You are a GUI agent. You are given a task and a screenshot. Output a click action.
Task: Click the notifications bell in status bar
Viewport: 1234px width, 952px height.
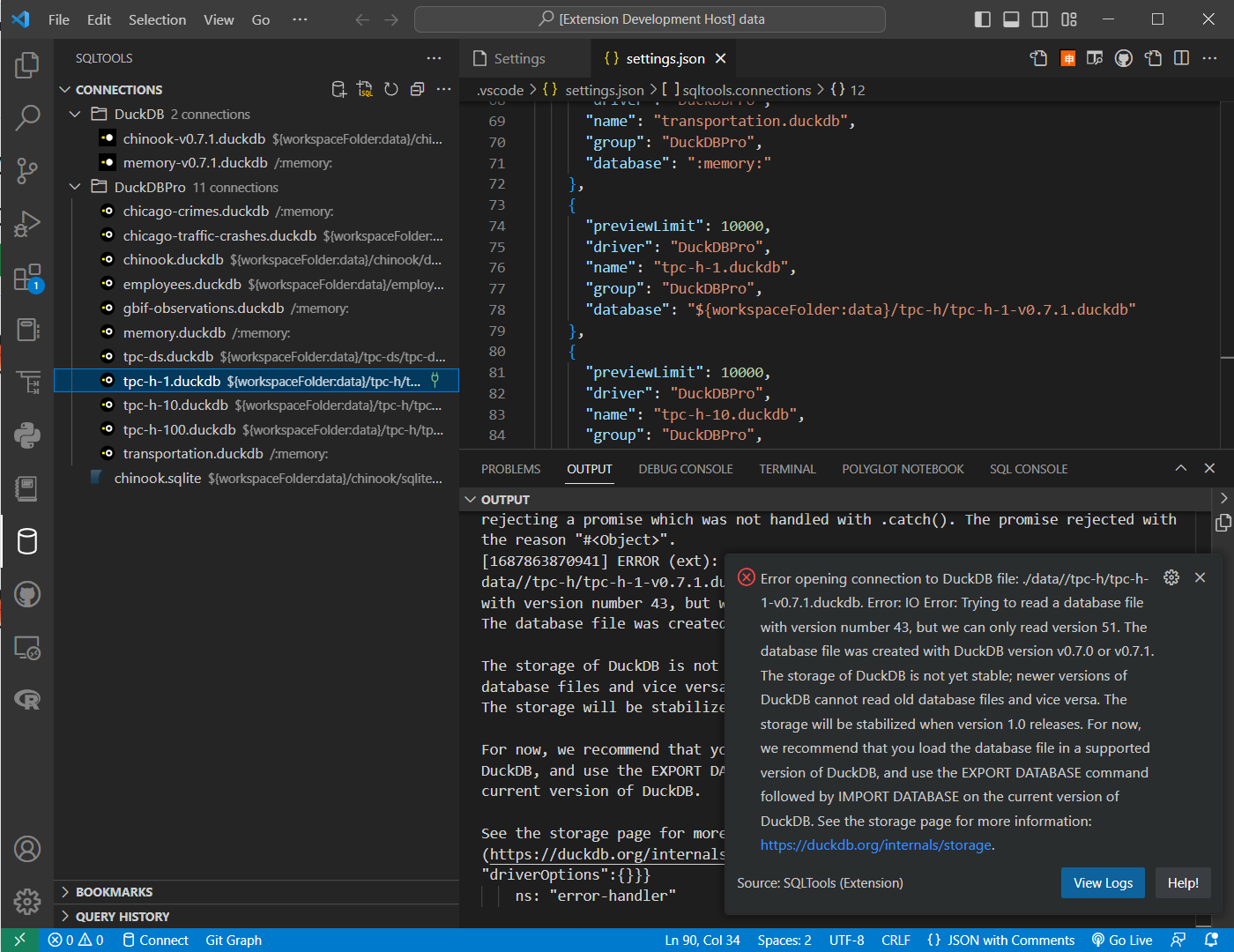point(1211,940)
